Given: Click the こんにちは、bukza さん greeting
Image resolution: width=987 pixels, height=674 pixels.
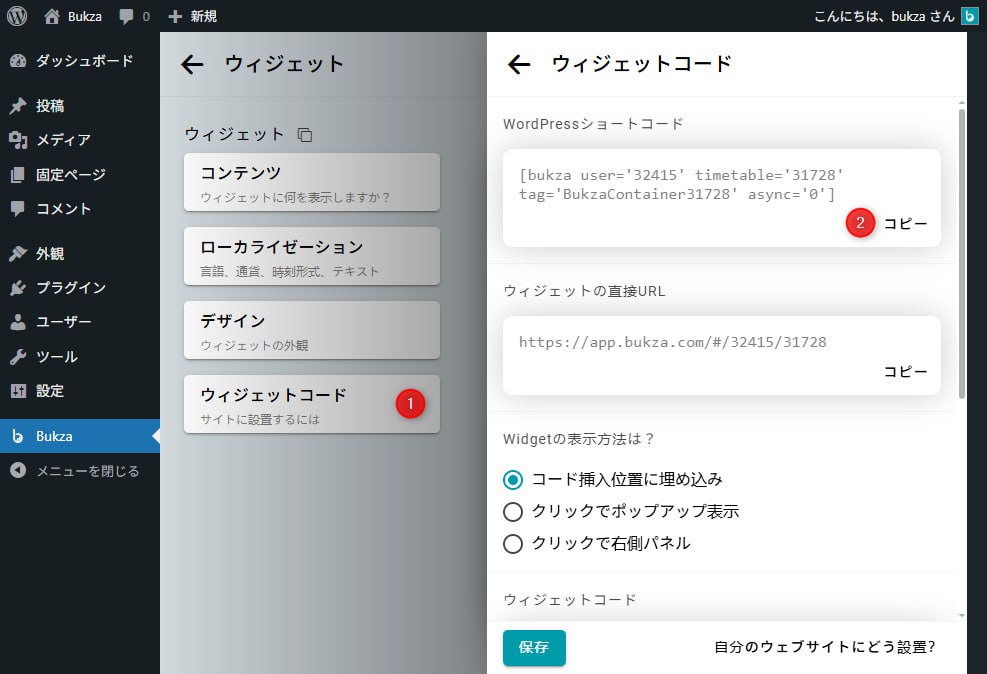Looking at the screenshot, I should click(884, 16).
